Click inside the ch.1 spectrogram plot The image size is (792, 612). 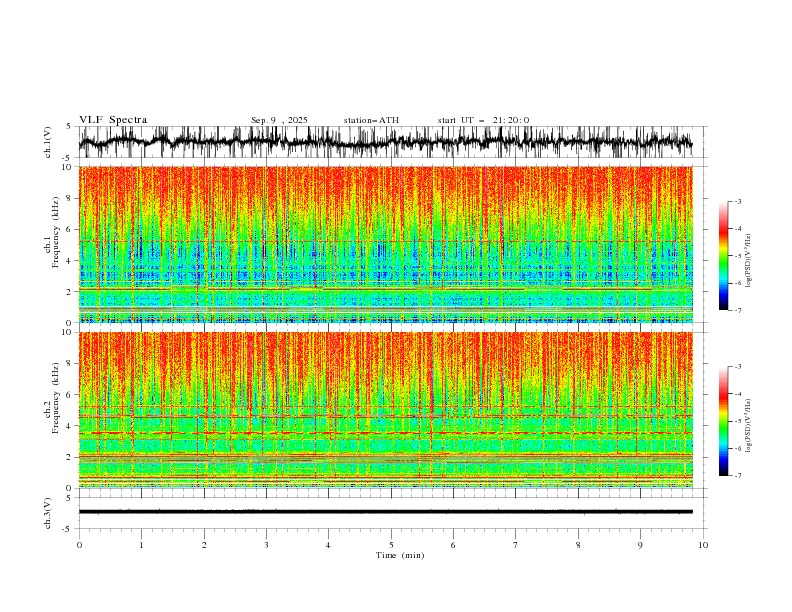coord(385,244)
